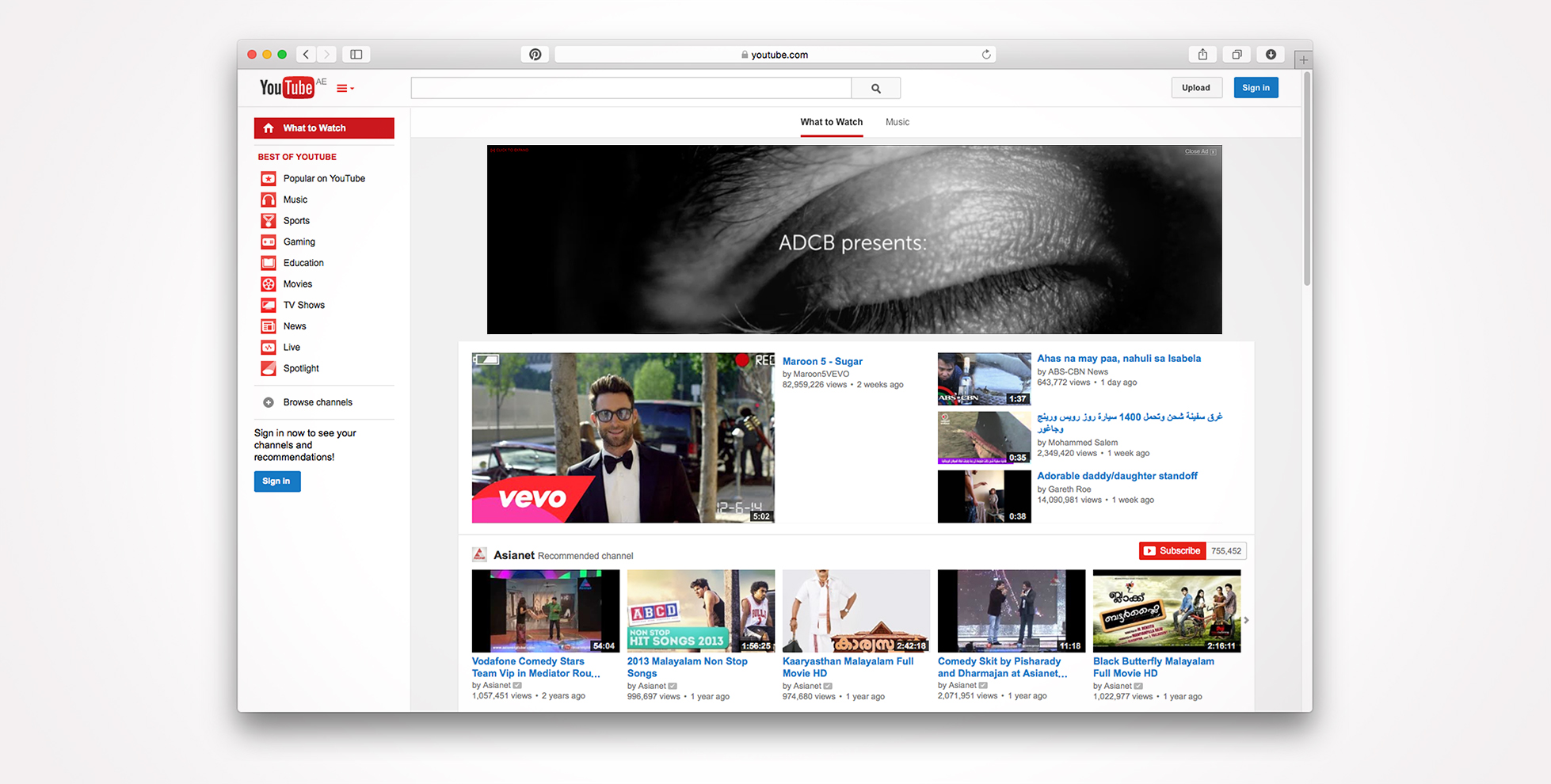Image resolution: width=1551 pixels, height=784 pixels.
Task: Click the Asianet subscriber count 755,452
Action: click(x=1226, y=551)
